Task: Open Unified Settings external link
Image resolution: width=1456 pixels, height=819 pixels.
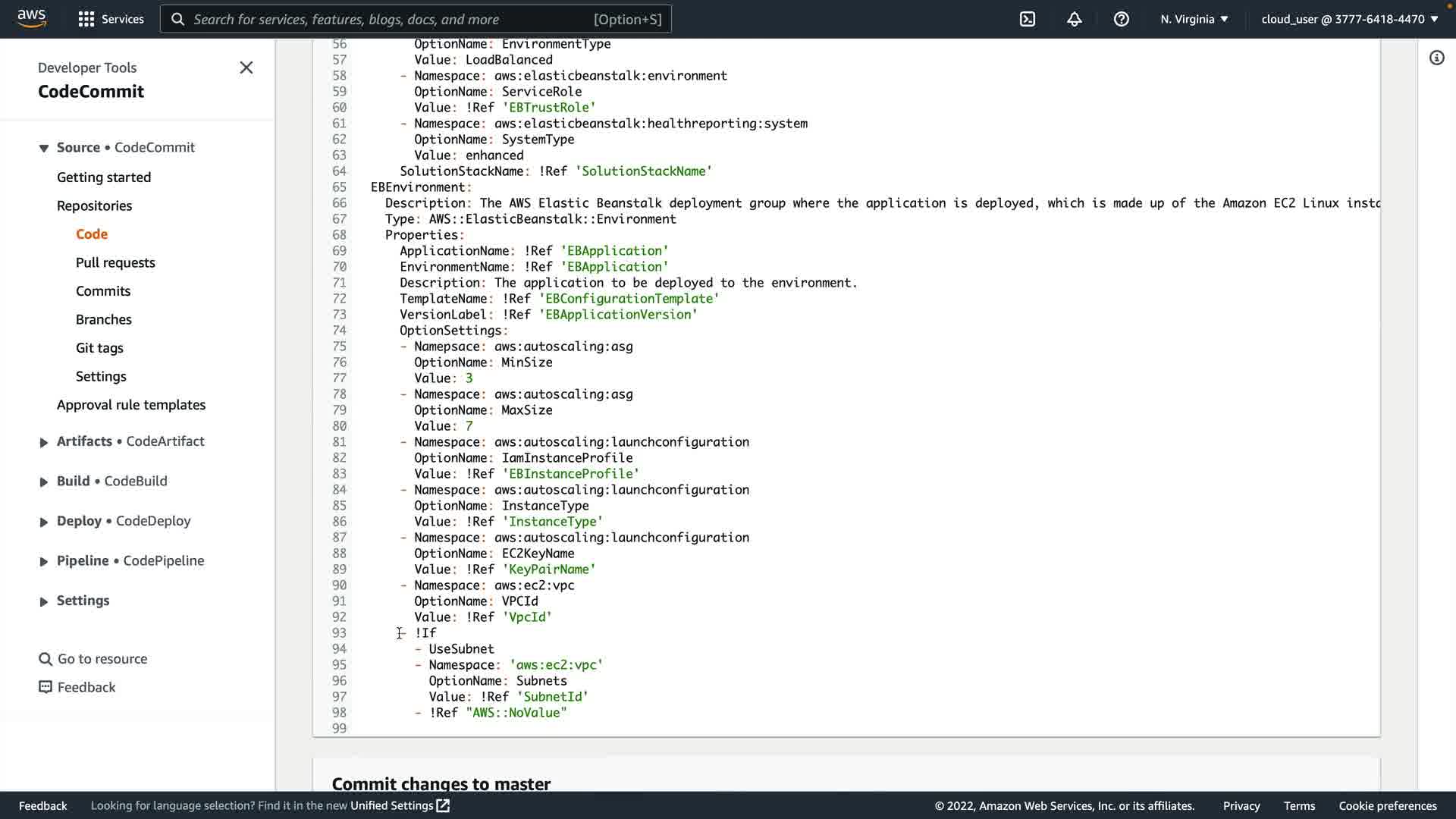Action: click(400, 805)
